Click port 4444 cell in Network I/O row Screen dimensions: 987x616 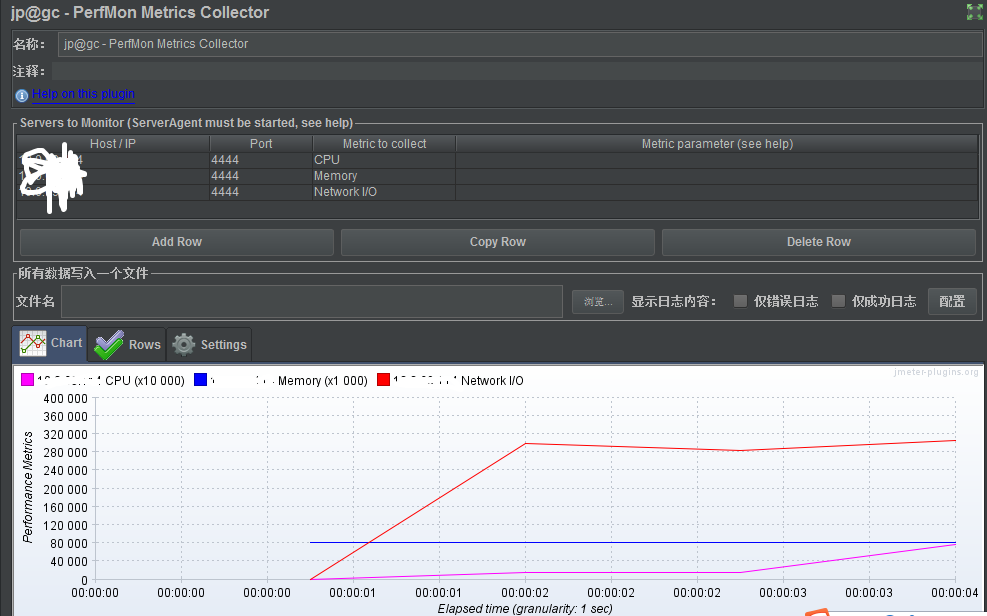261,192
